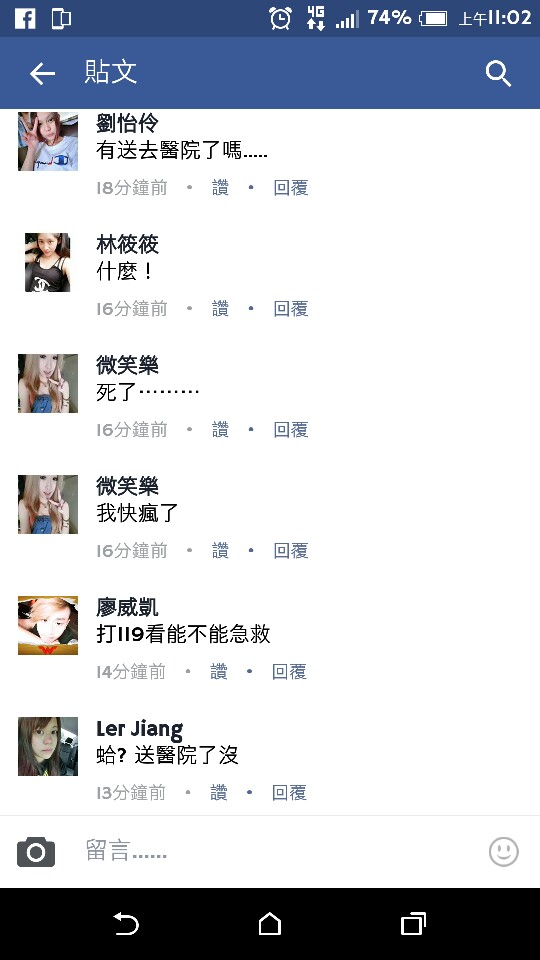Reply to Ler Jiang's comment
540x960 pixels.
point(289,793)
